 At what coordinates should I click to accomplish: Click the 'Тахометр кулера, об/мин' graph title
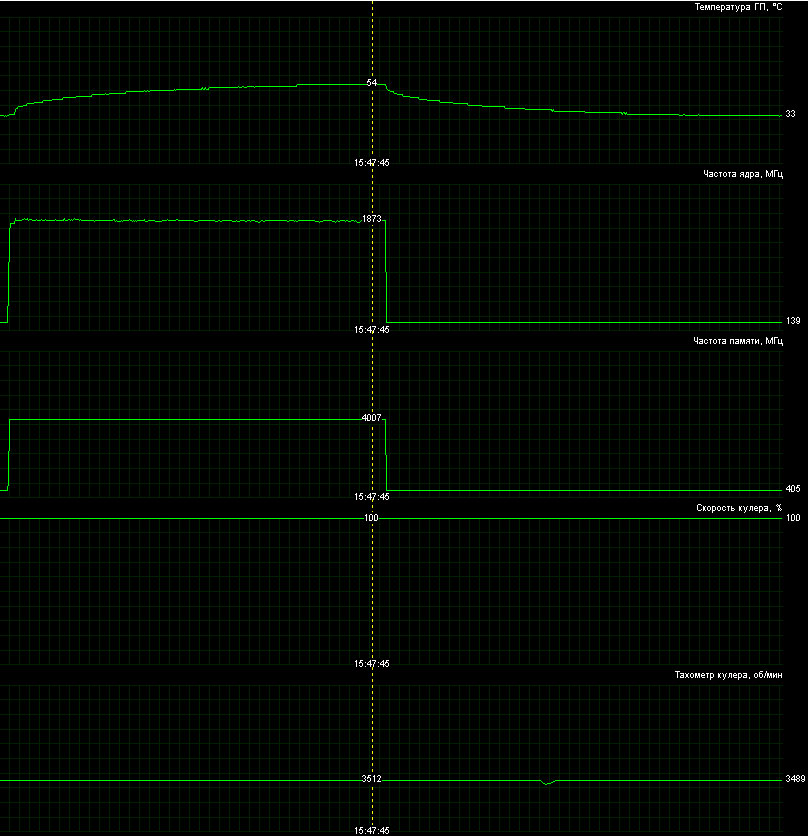729,675
